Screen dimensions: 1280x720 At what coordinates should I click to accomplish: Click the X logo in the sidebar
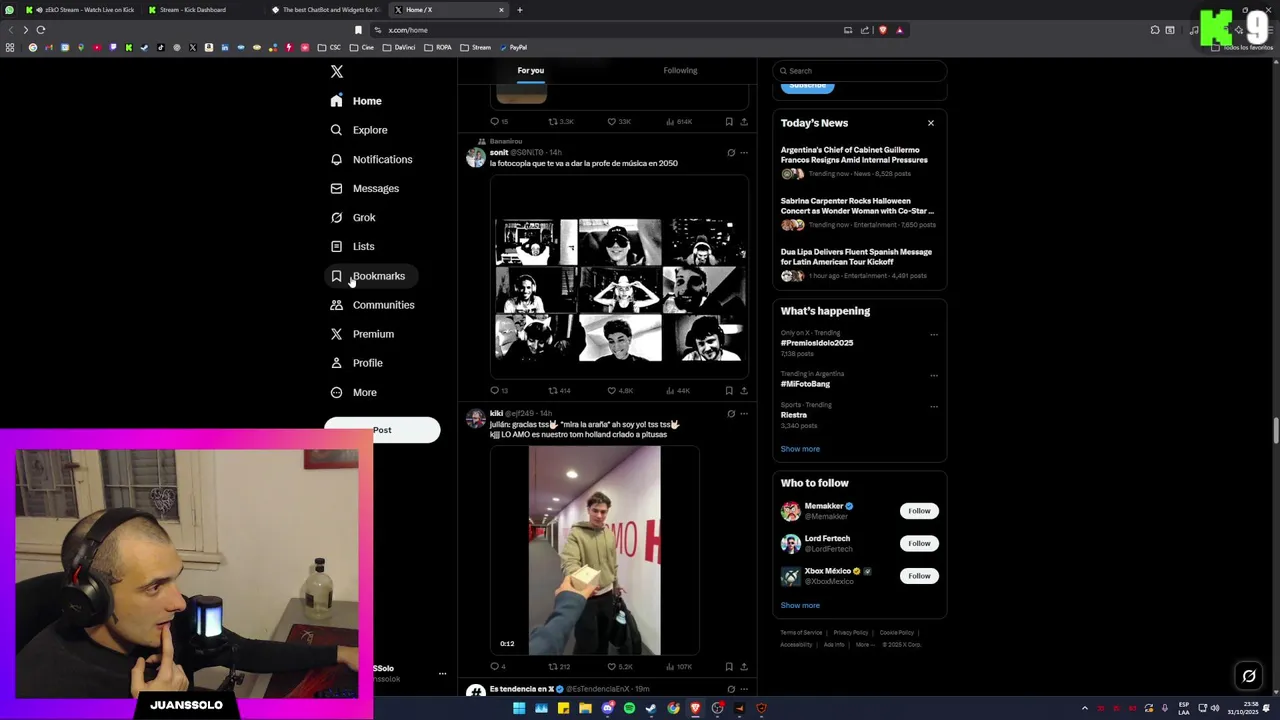(337, 72)
